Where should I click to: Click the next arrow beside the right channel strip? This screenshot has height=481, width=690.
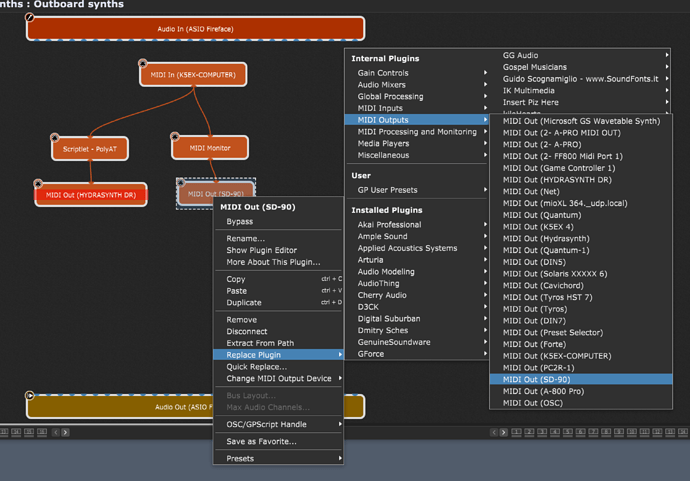504,433
